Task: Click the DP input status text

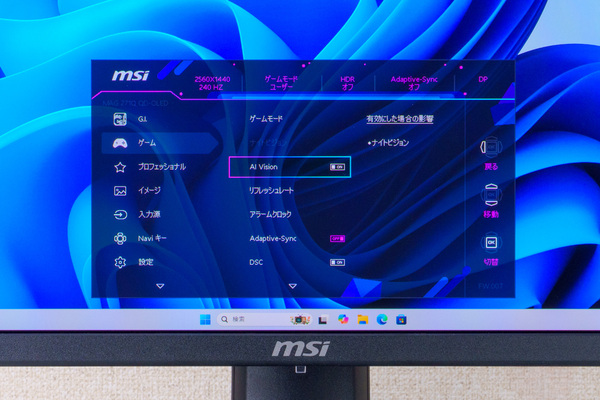Action: coord(483,79)
